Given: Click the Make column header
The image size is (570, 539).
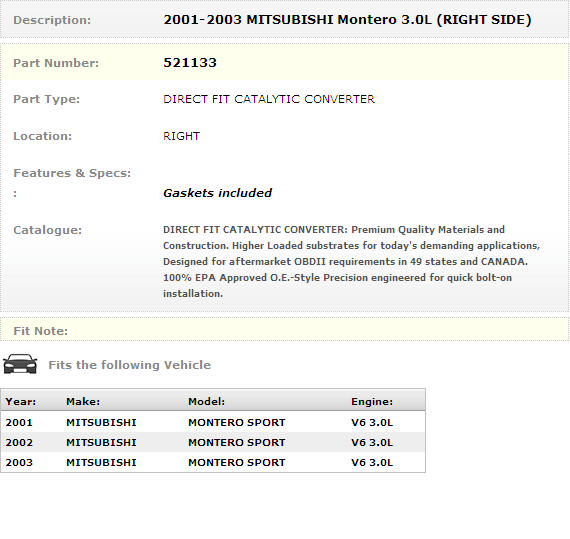Looking at the screenshot, I should click(83, 402).
